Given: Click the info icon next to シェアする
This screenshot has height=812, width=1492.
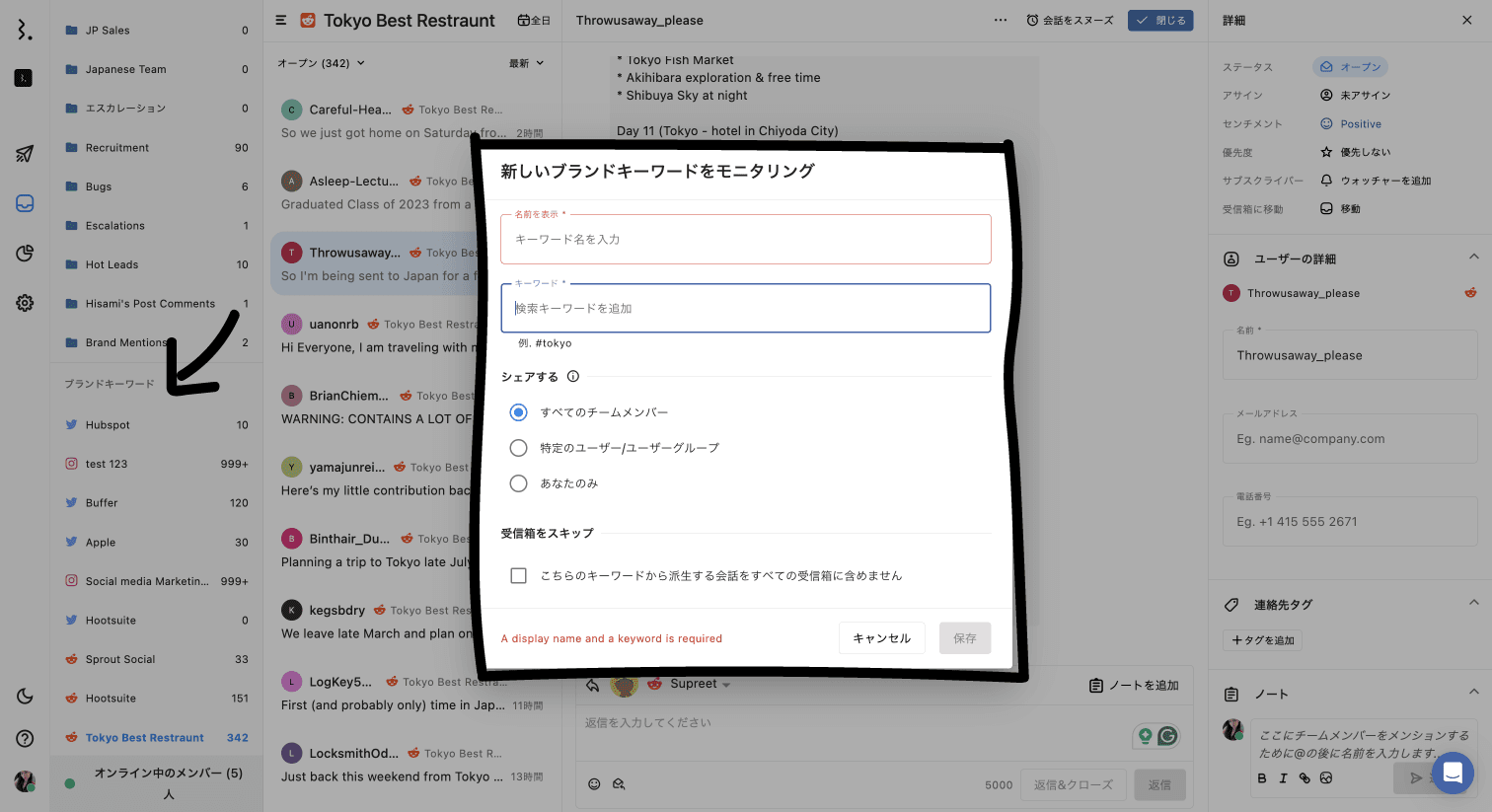Looking at the screenshot, I should click(573, 376).
